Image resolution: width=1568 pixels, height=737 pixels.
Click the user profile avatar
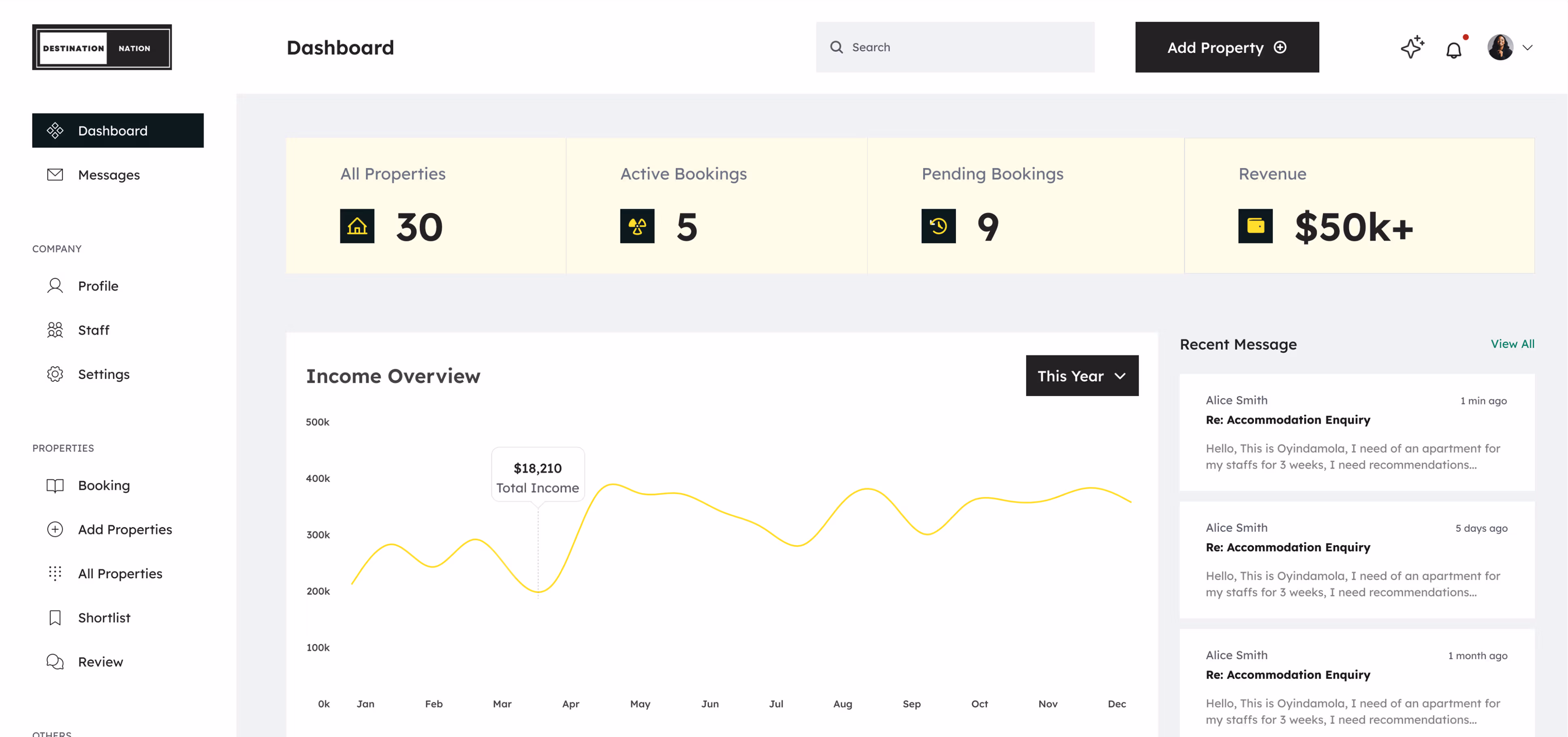[1500, 47]
